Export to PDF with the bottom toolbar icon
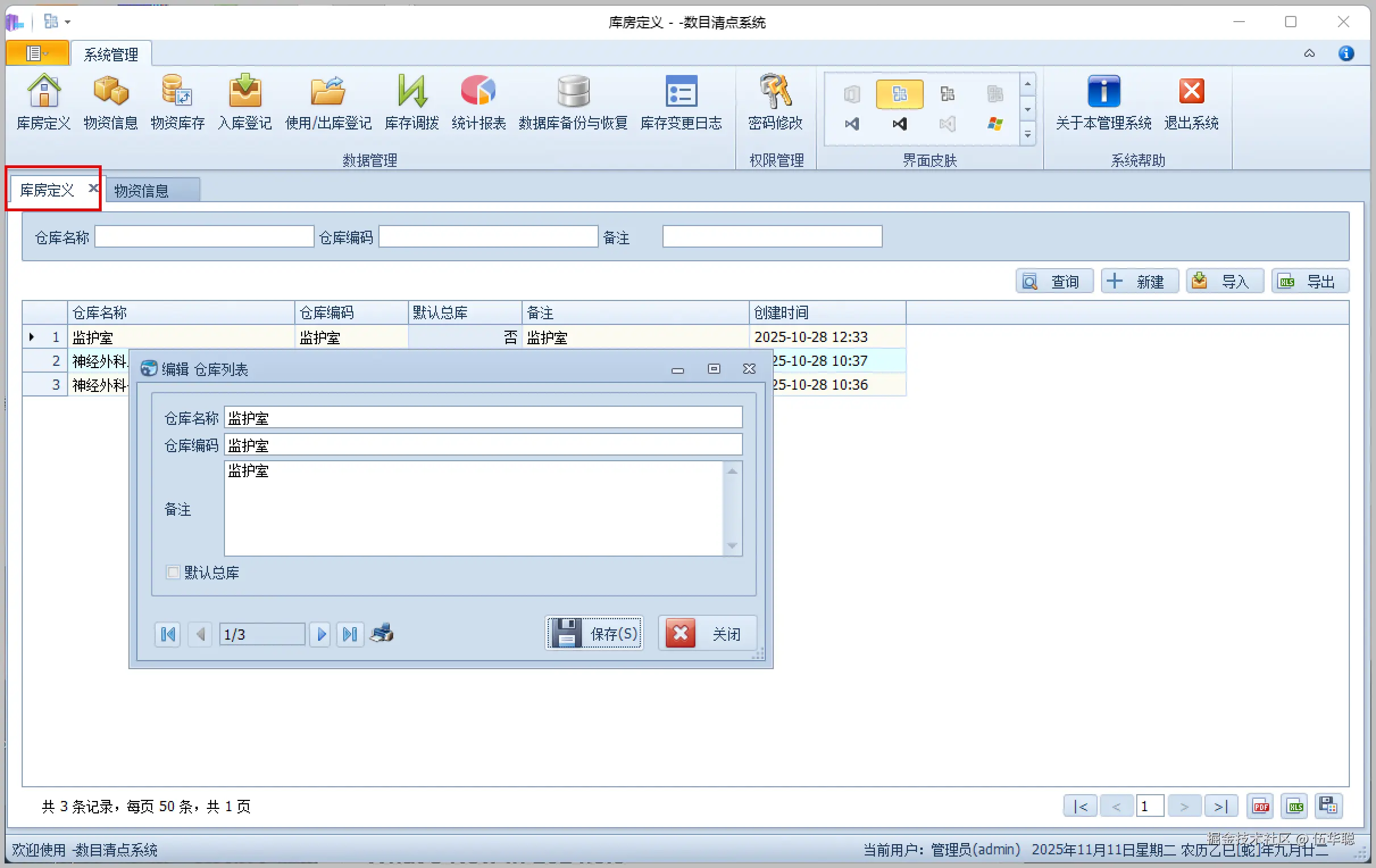 click(1260, 806)
